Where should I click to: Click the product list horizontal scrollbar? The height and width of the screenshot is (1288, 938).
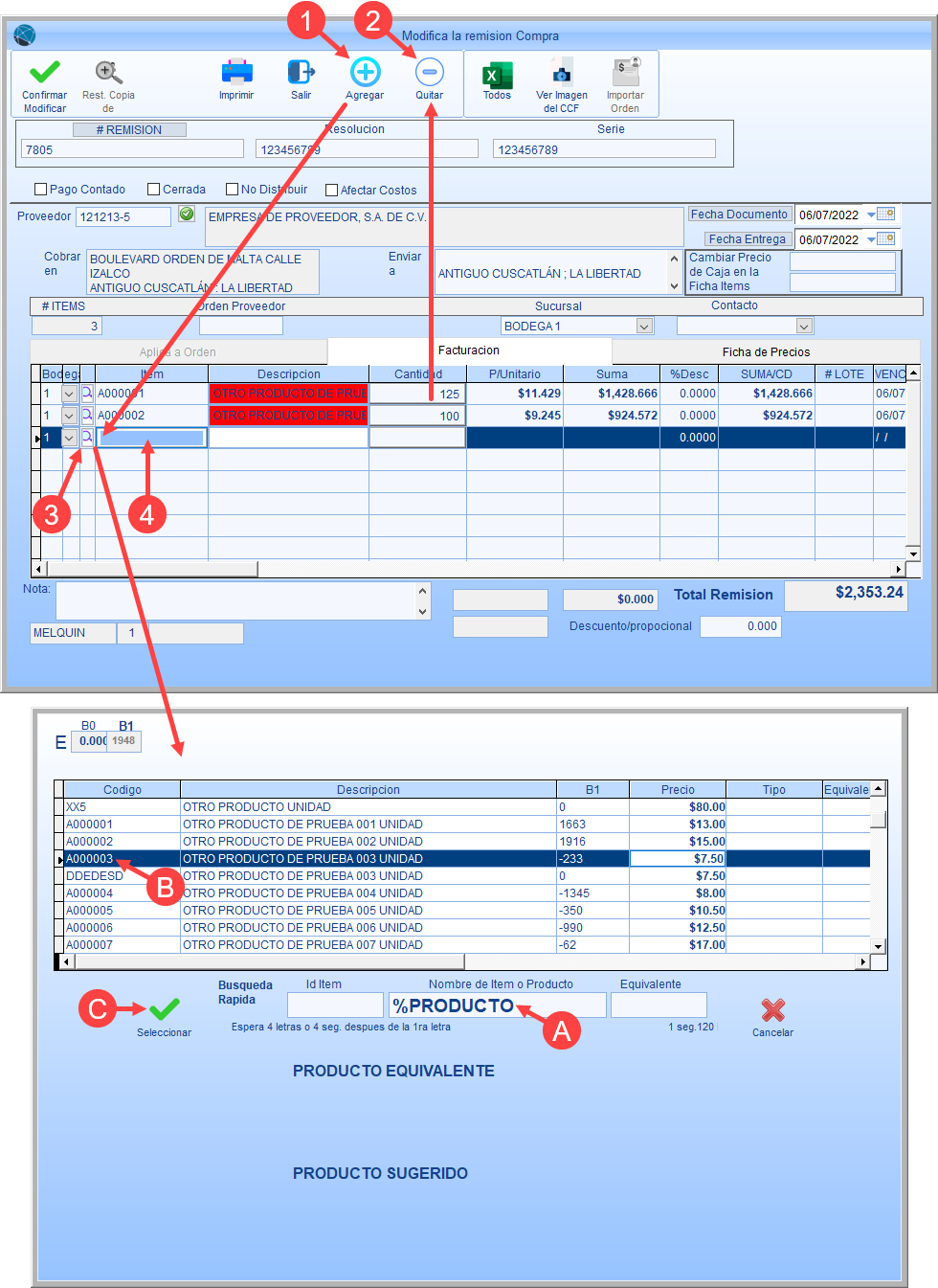coord(463,961)
